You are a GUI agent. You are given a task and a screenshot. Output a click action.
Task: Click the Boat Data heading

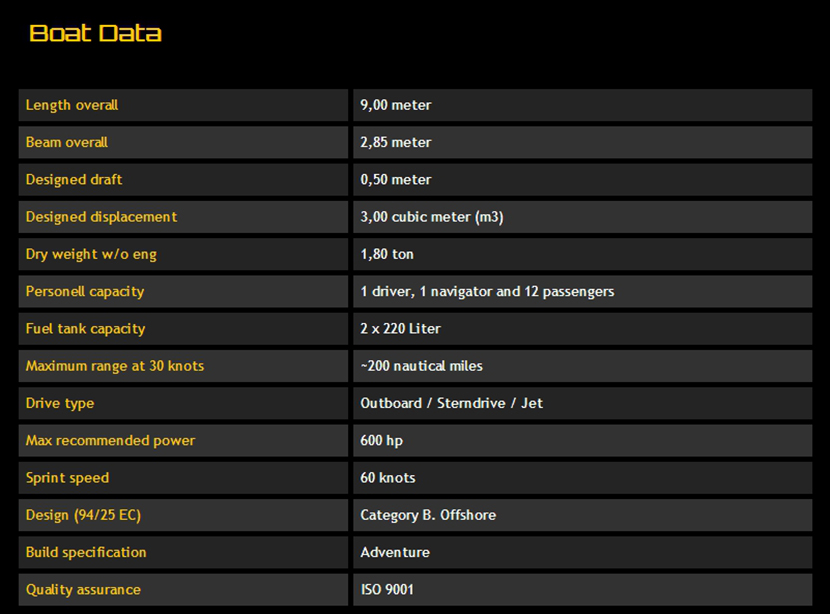(x=95, y=34)
